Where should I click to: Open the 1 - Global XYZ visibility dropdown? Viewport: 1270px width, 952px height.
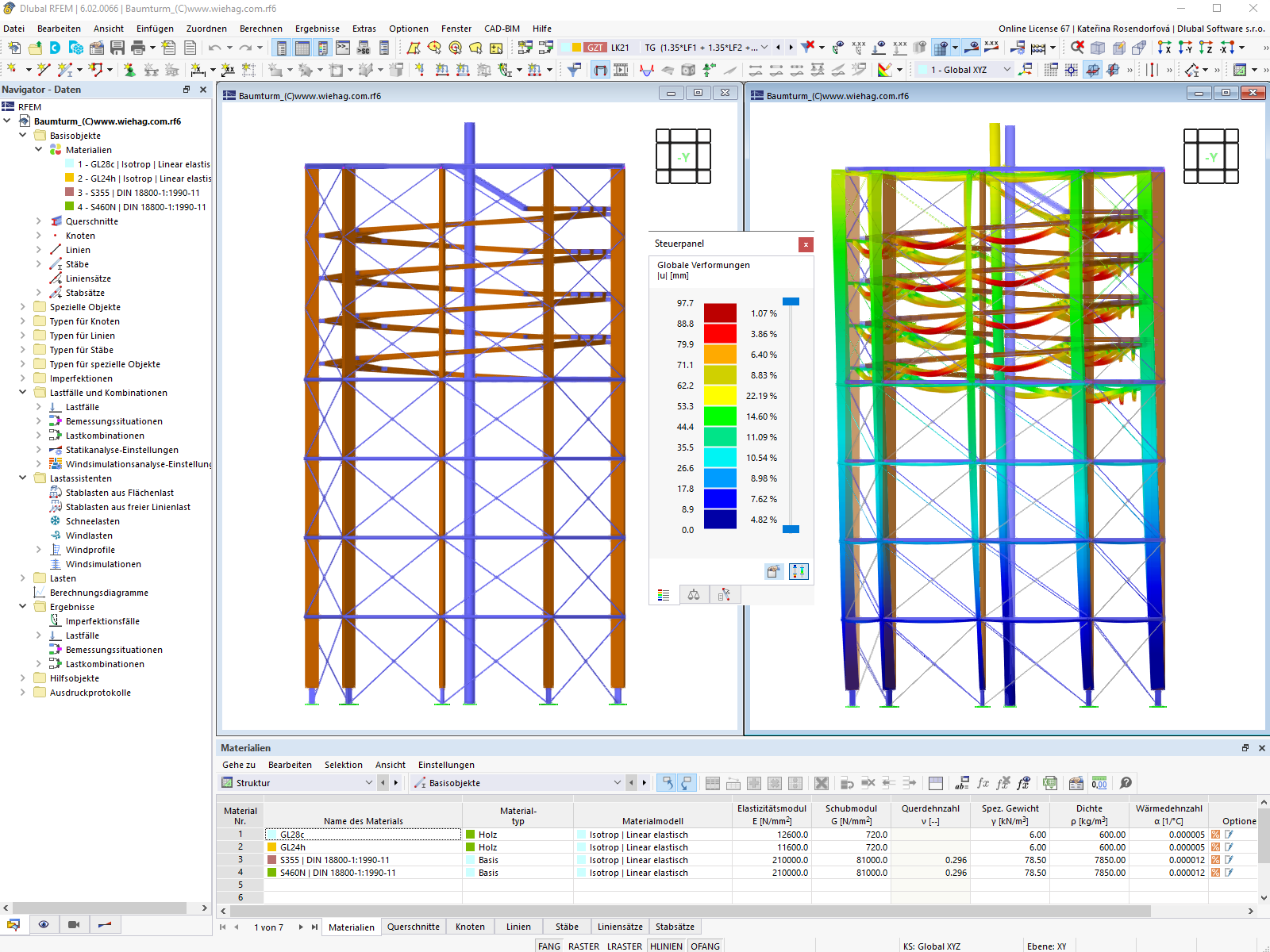[1006, 70]
